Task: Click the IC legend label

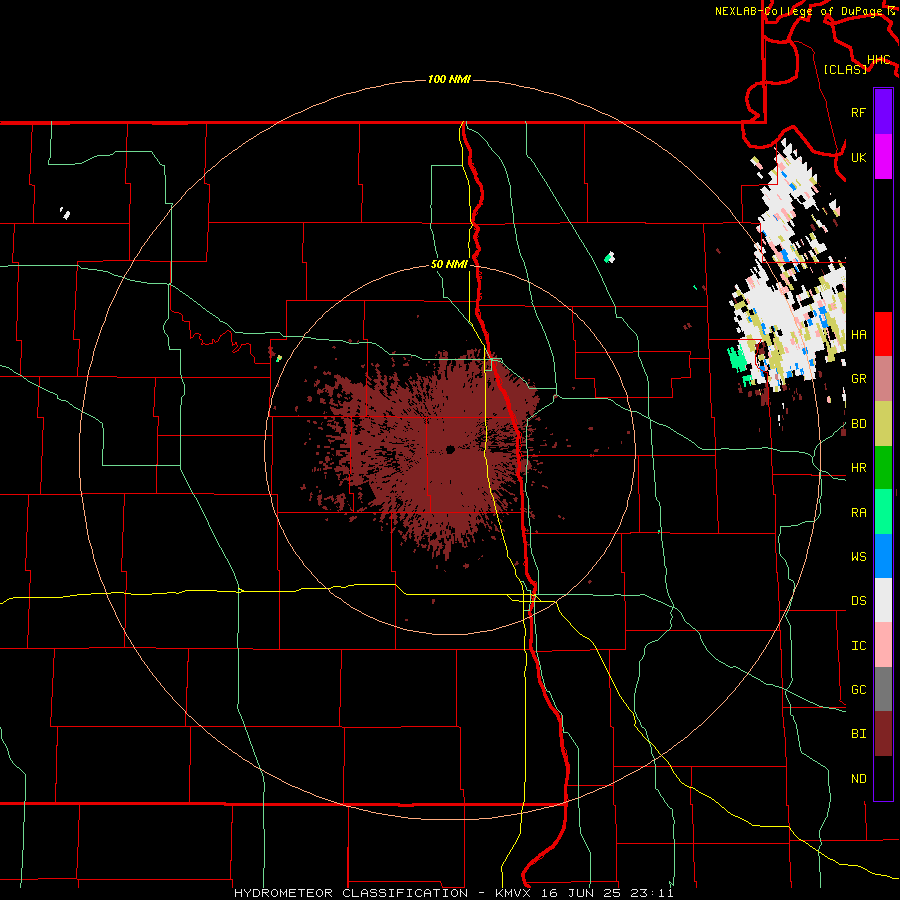Action: pos(858,646)
